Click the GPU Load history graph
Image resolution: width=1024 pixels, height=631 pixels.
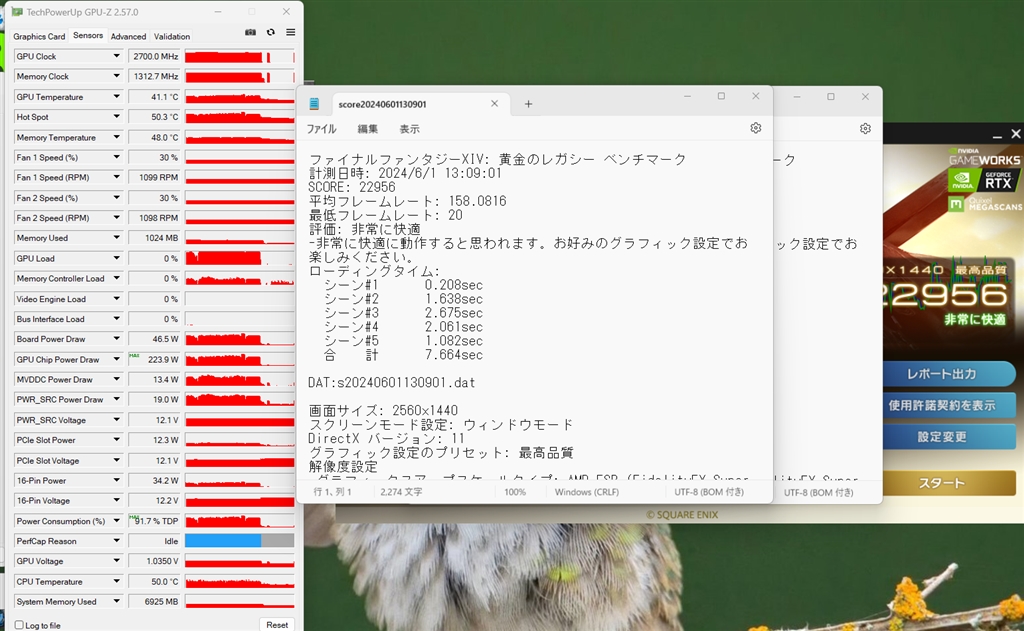(x=240, y=259)
